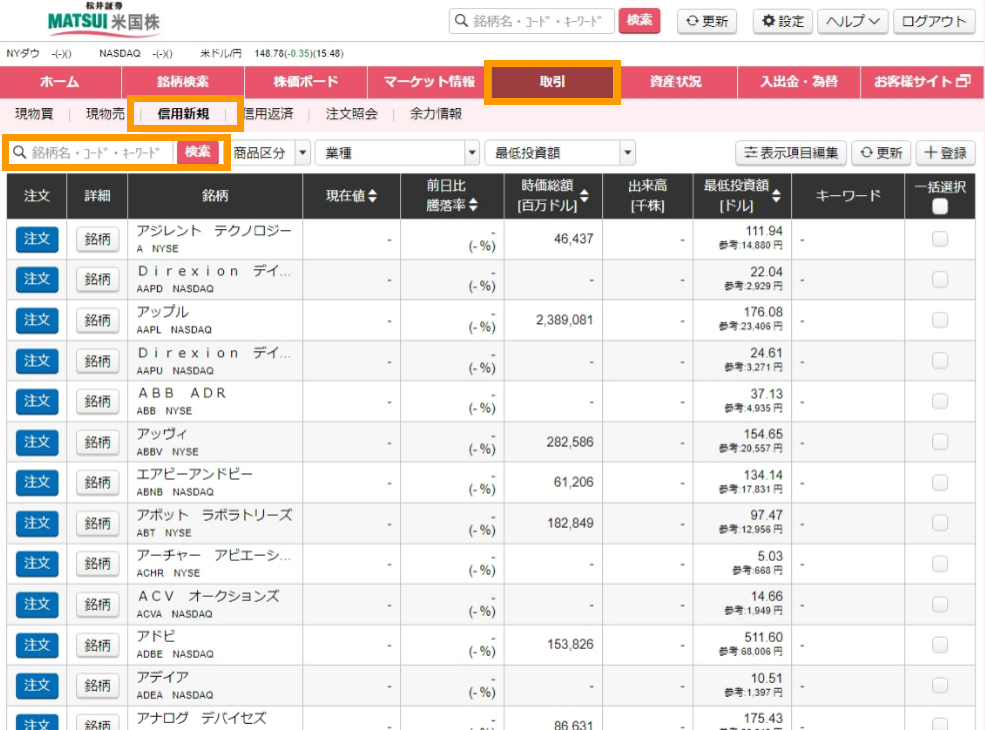Click 銘柄 detail button for アデイア

tap(97, 685)
